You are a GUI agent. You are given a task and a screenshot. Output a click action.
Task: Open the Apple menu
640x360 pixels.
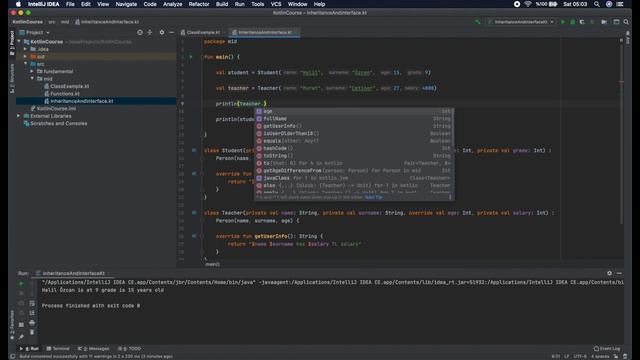point(18,4)
